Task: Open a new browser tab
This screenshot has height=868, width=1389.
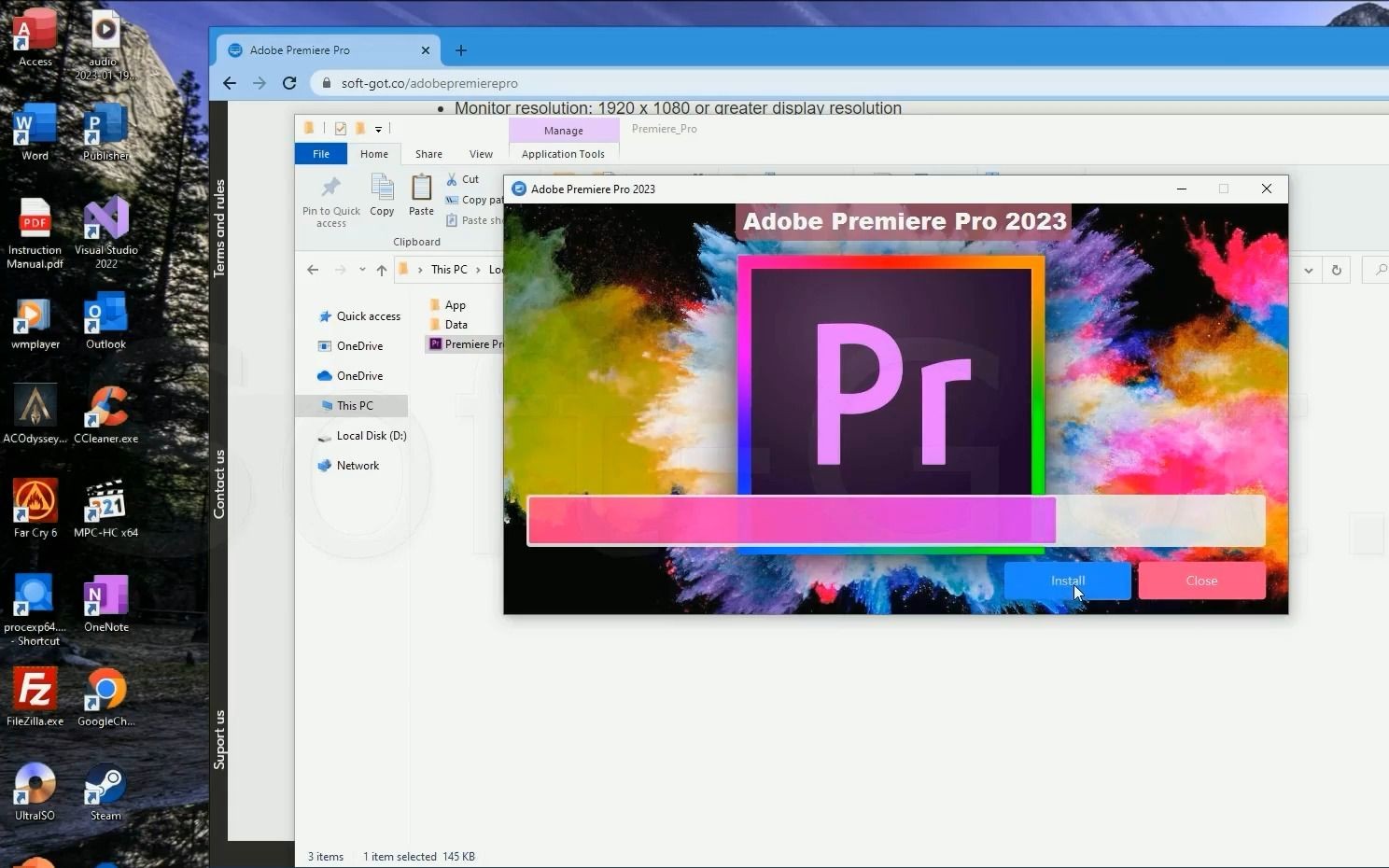Action: pyautogui.click(x=460, y=50)
